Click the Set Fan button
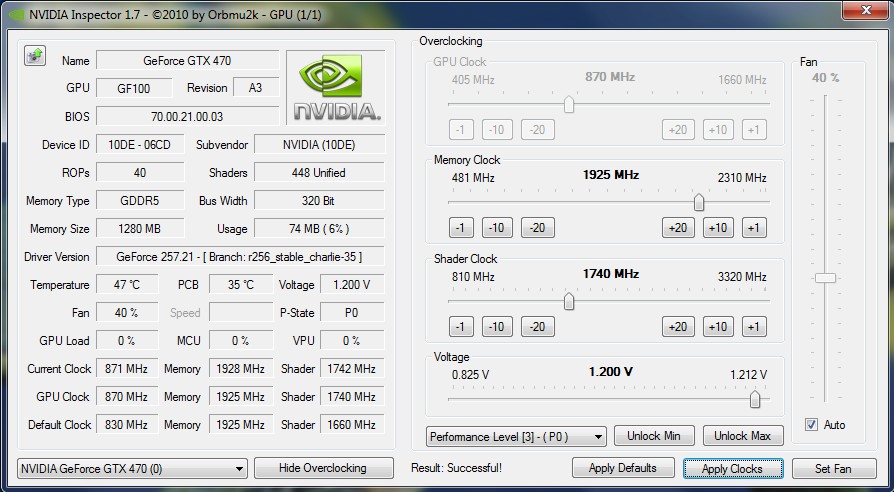The height and width of the screenshot is (492, 894). point(834,469)
